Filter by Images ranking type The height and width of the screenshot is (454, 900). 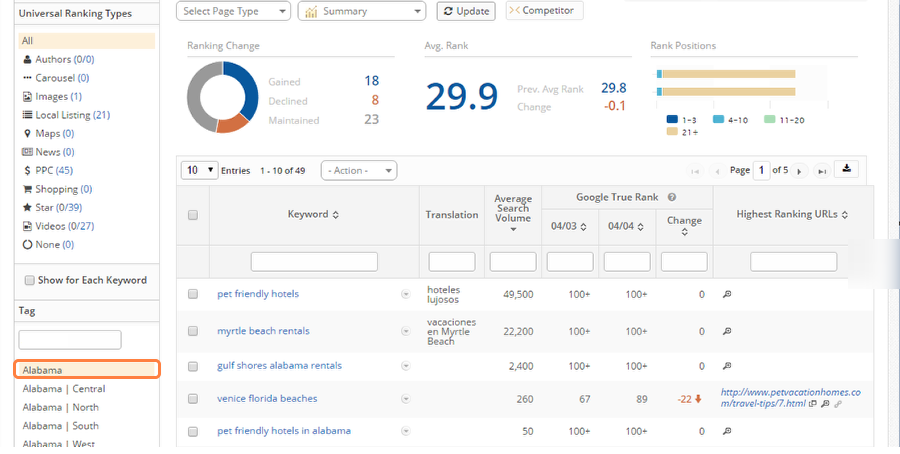point(52,96)
